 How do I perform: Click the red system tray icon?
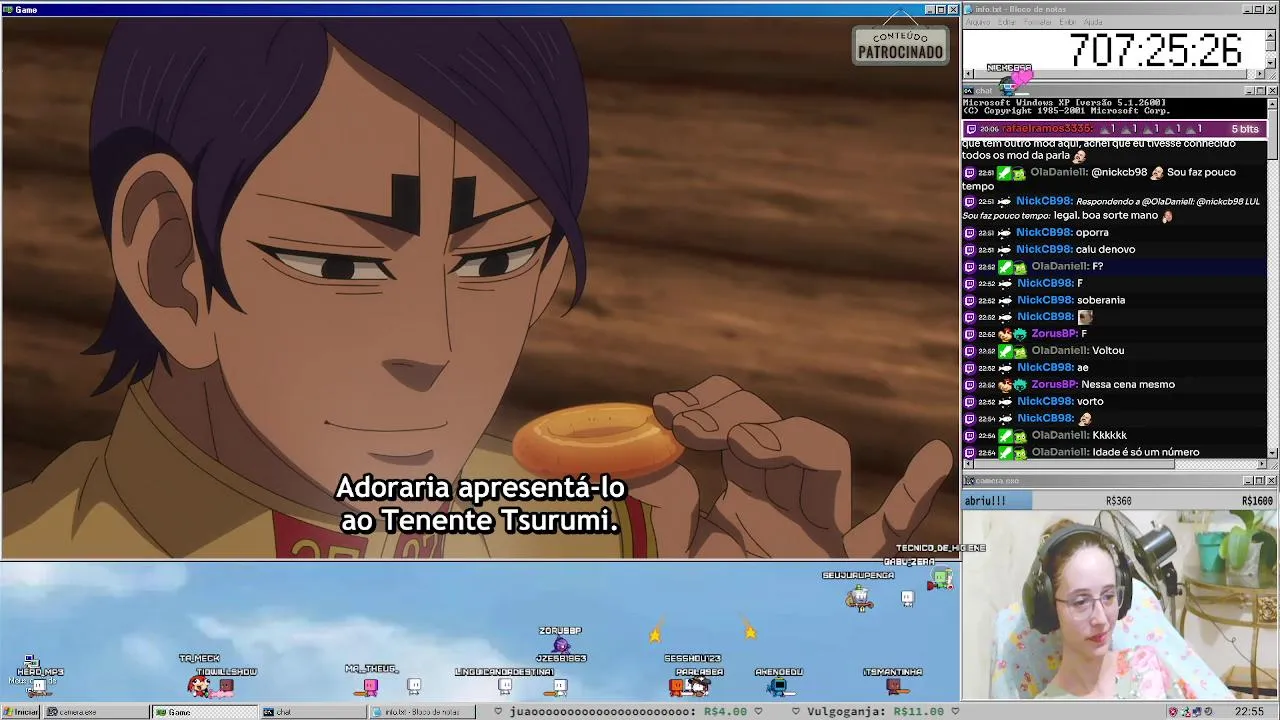(x=1172, y=712)
